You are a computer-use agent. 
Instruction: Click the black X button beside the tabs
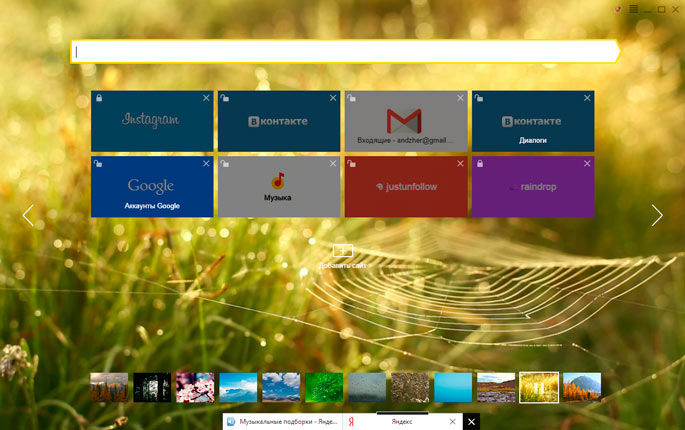471,422
